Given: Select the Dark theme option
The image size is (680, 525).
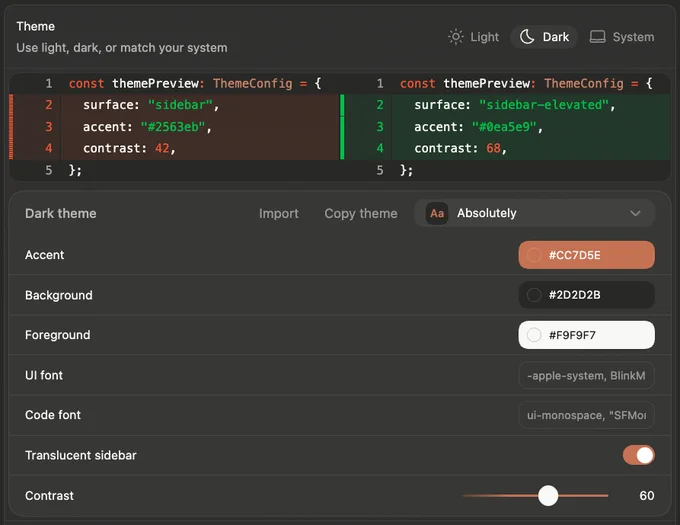Looking at the screenshot, I should [544, 37].
